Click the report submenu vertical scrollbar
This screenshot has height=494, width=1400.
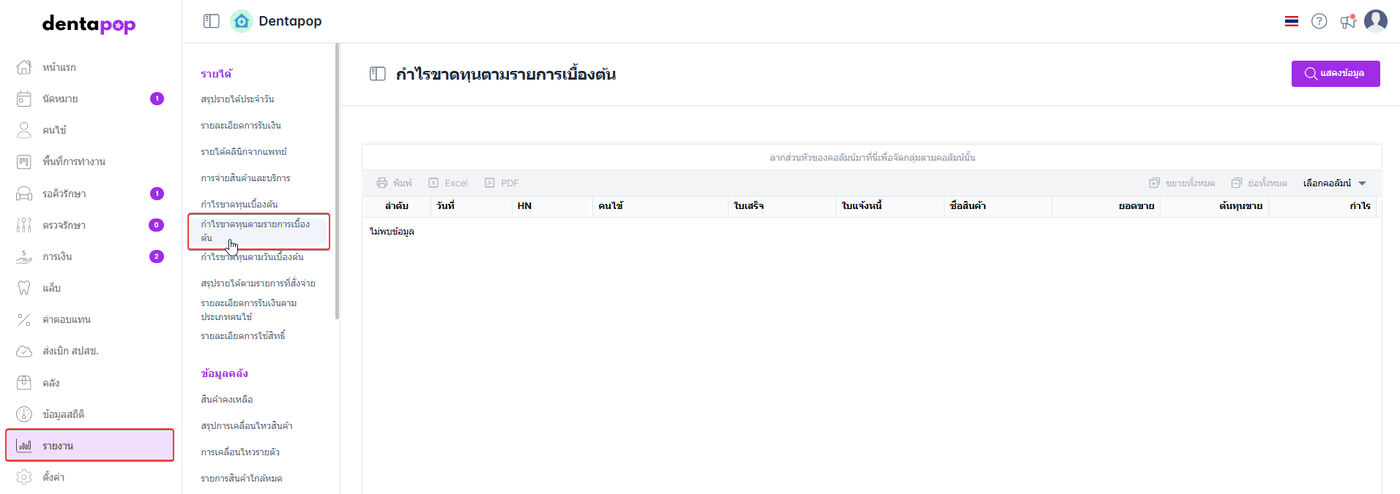tap(336, 180)
